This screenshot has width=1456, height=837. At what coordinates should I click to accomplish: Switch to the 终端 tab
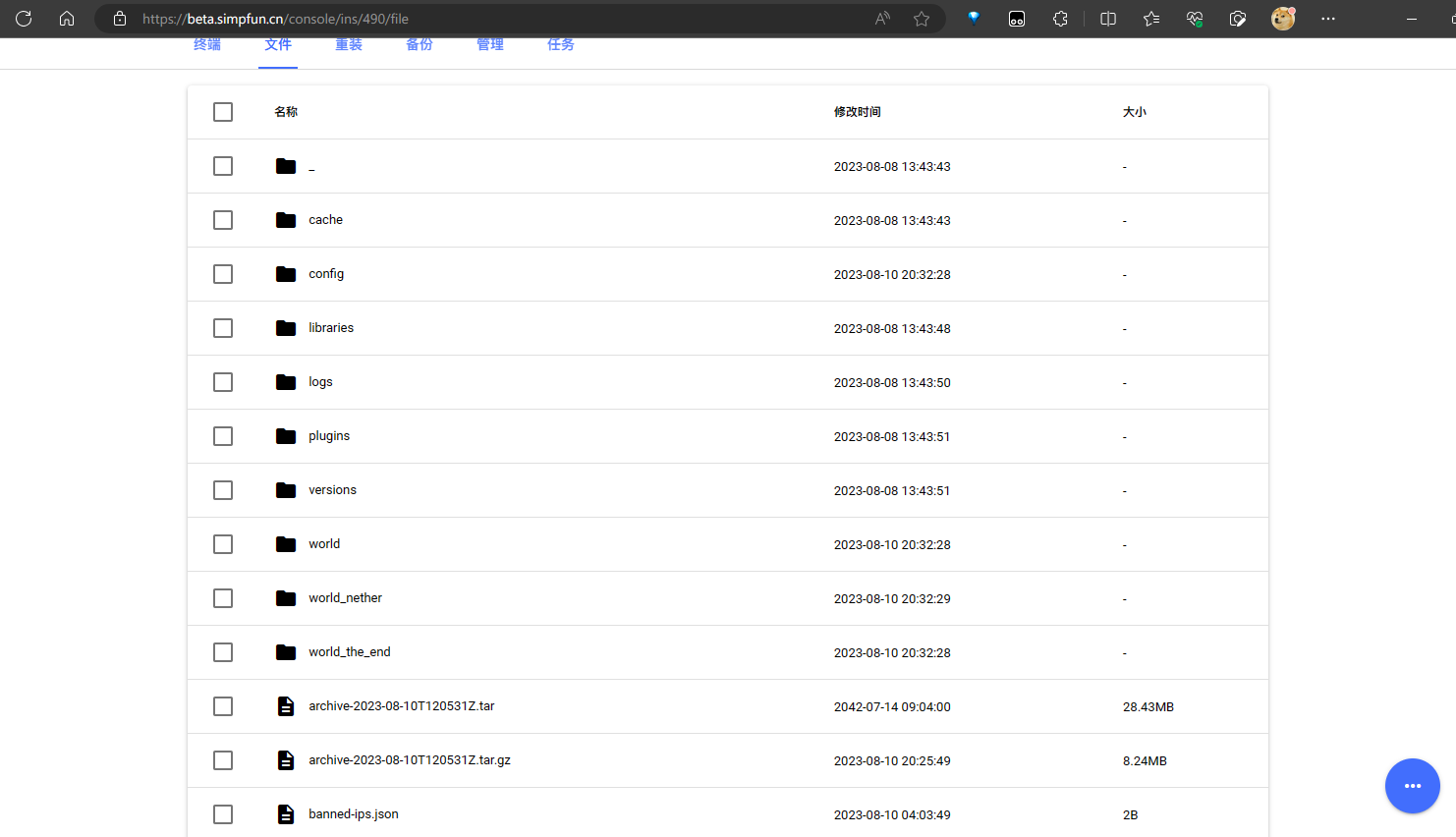point(207,45)
